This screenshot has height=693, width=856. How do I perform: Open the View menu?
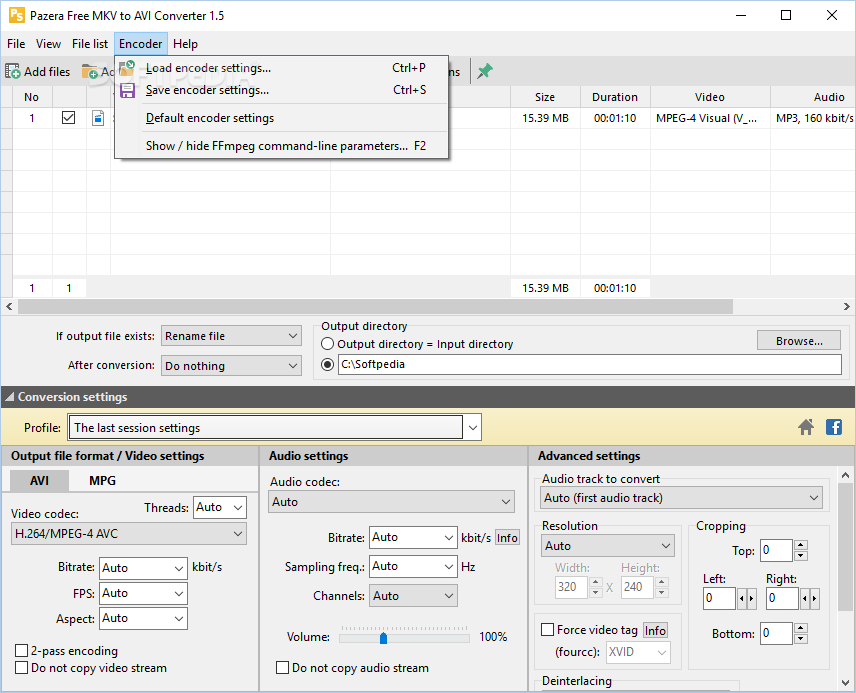[x=48, y=44]
